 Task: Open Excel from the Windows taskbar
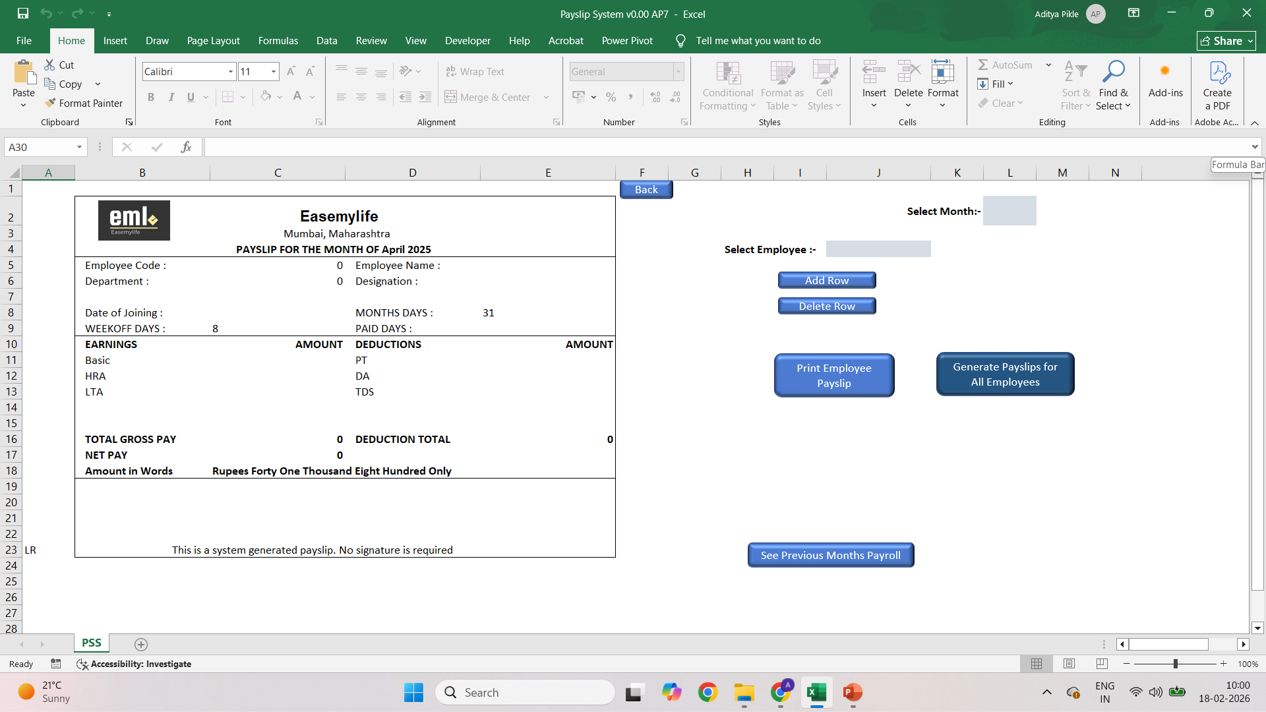(x=816, y=692)
